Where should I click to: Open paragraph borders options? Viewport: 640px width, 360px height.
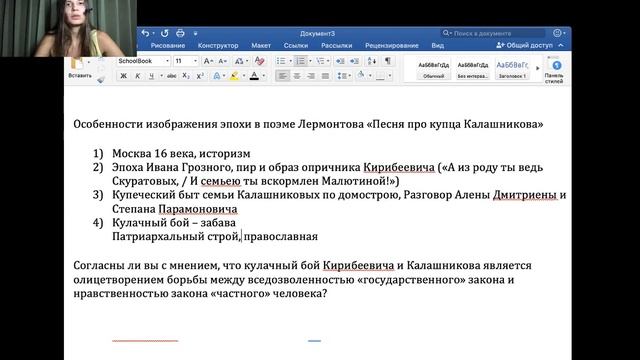click(380, 76)
